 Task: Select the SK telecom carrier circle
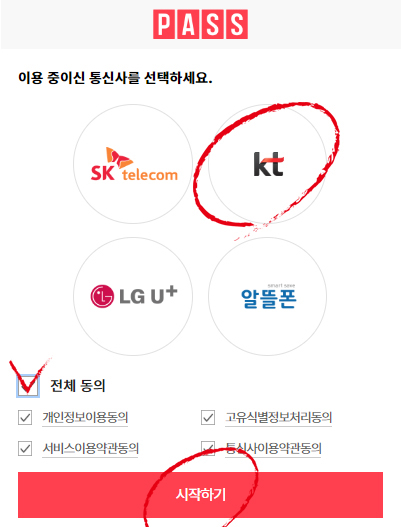133,164
